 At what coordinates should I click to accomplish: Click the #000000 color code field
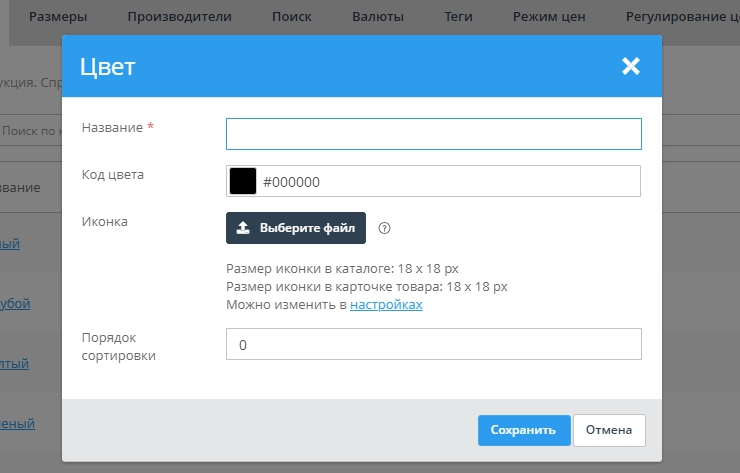(447, 182)
